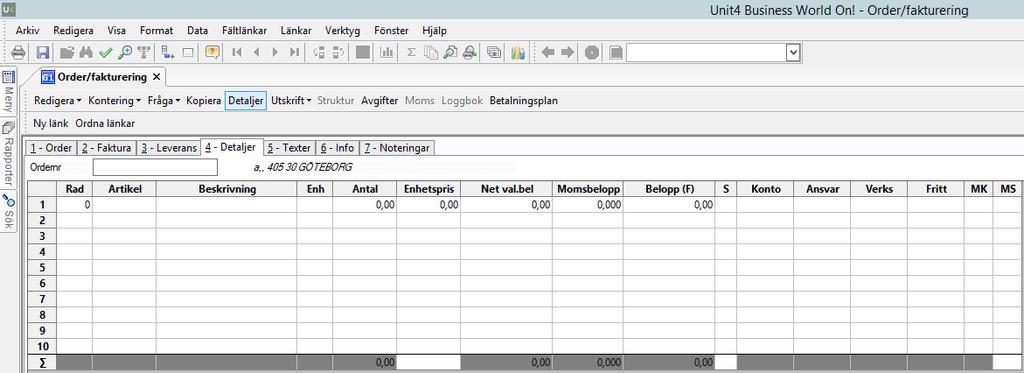1024x373 pixels.
Task: Click the Avgifter button
Action: 379,101
